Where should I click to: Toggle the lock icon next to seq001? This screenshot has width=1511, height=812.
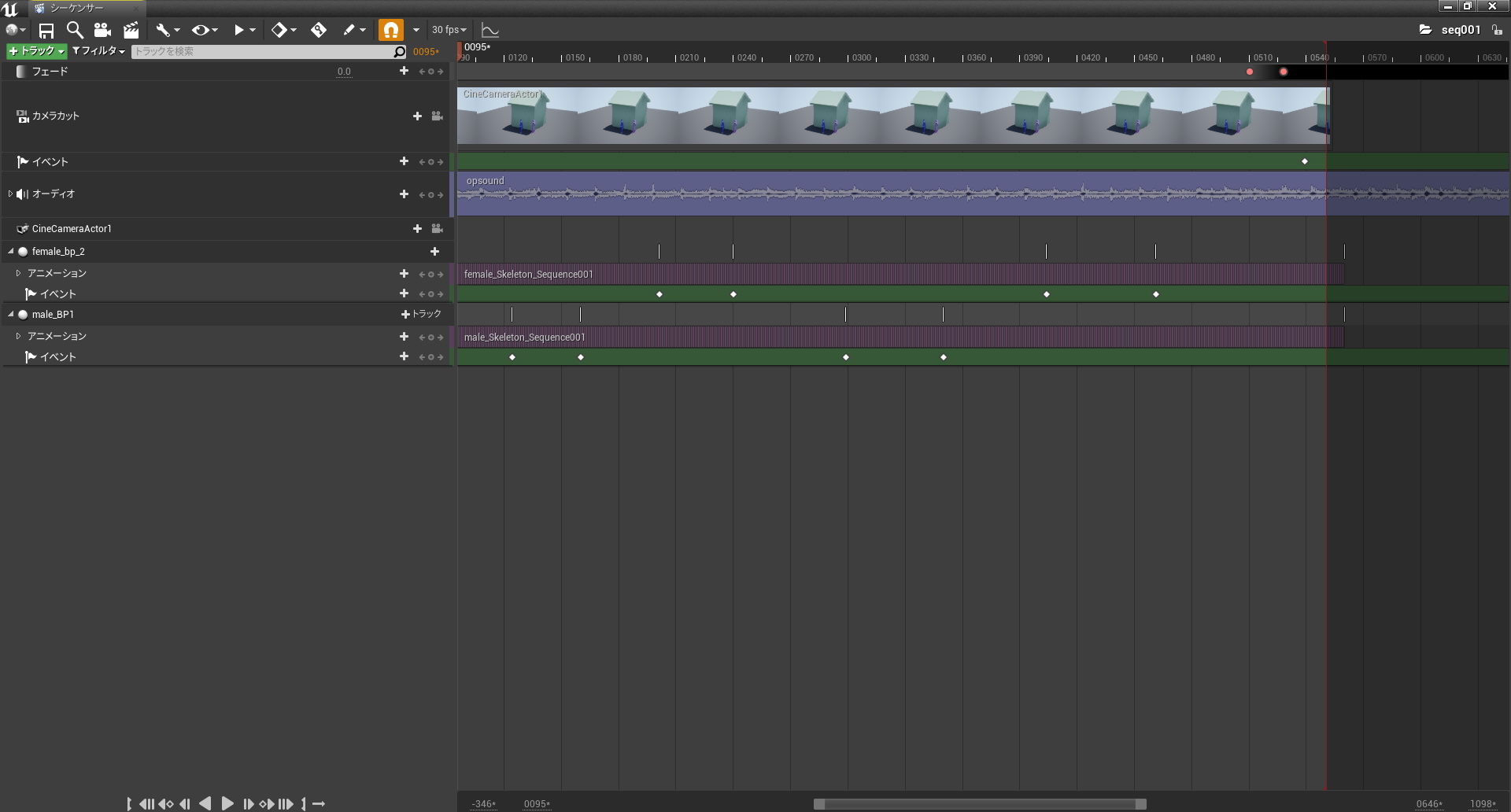(x=1498, y=29)
